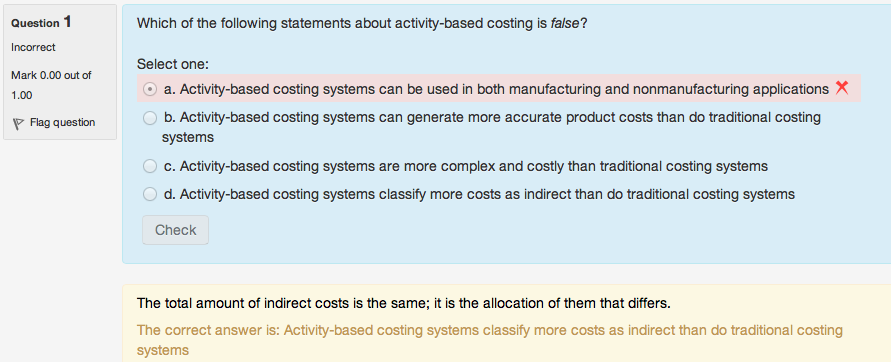Click the Check button
The width and height of the screenshot is (891, 362).
(x=176, y=230)
